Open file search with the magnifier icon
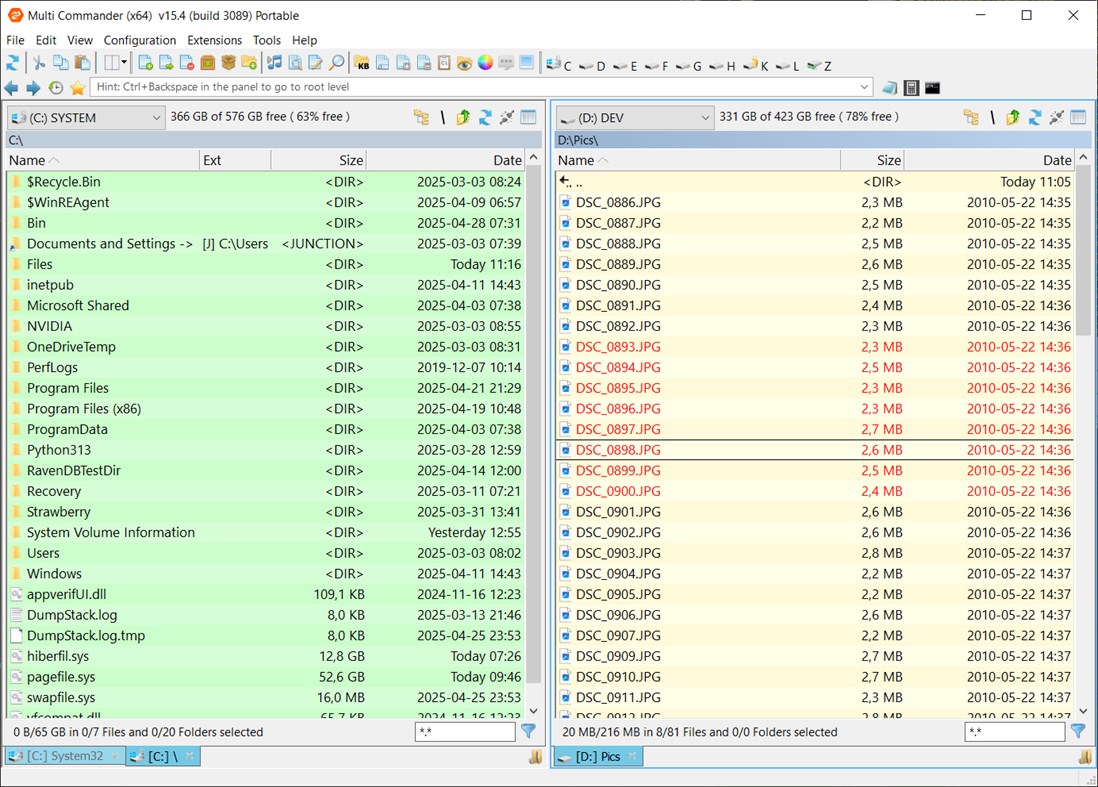1098x787 pixels. tap(336, 65)
